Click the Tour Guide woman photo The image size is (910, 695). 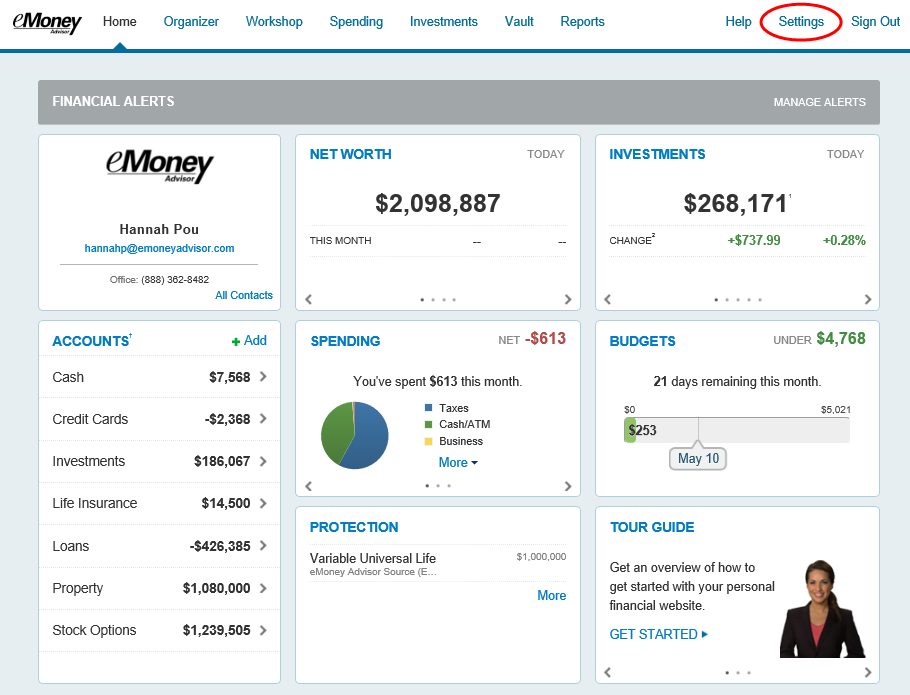tap(822, 609)
